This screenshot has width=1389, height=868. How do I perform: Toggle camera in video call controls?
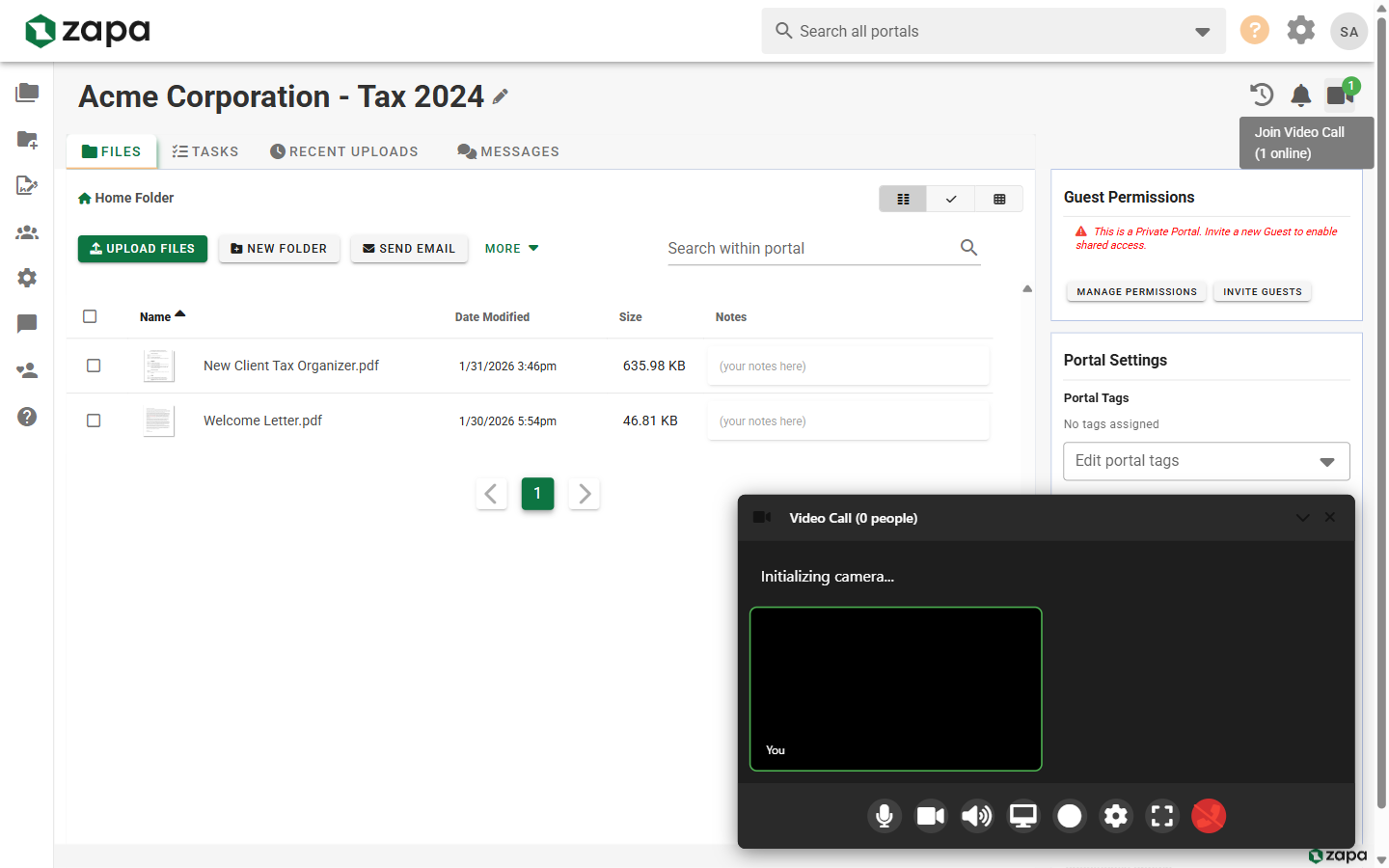pyautogui.click(x=931, y=816)
